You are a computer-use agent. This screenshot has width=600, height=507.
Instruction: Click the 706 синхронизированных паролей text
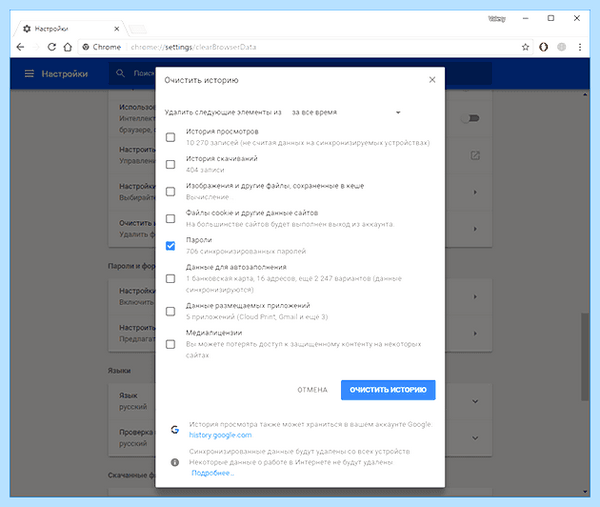246,251
